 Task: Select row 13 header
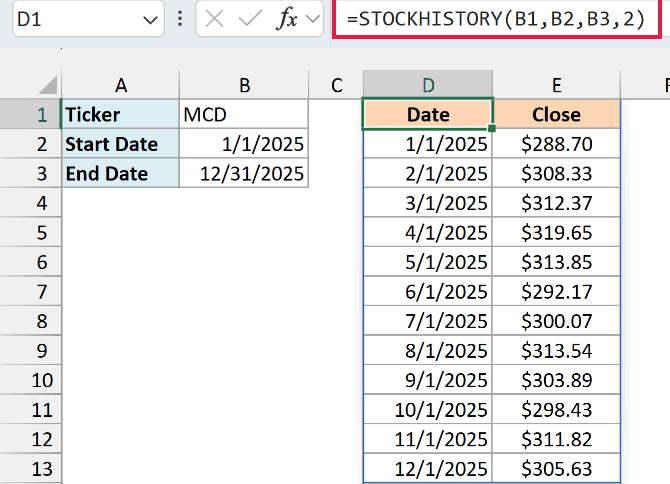(x=31, y=468)
